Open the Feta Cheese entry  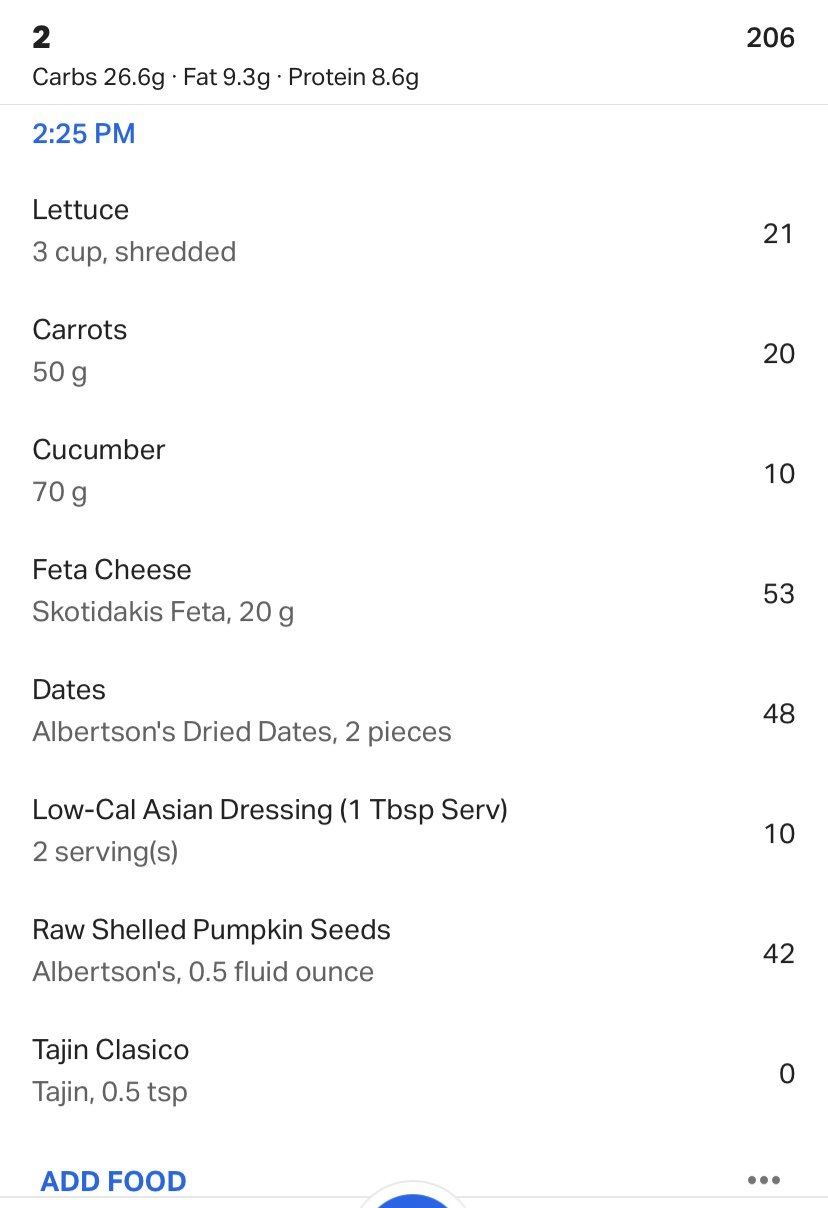click(414, 591)
